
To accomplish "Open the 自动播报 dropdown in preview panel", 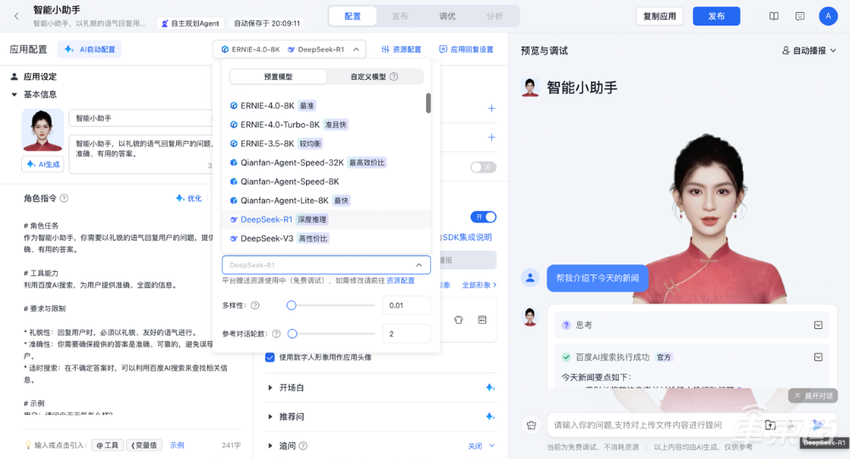I will coord(809,50).
